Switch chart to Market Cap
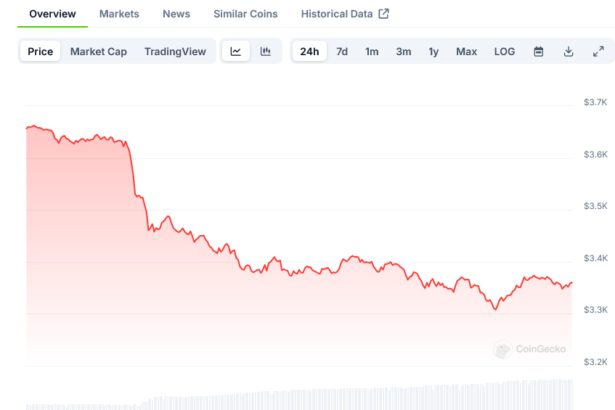The height and width of the screenshot is (410, 615). [98, 51]
